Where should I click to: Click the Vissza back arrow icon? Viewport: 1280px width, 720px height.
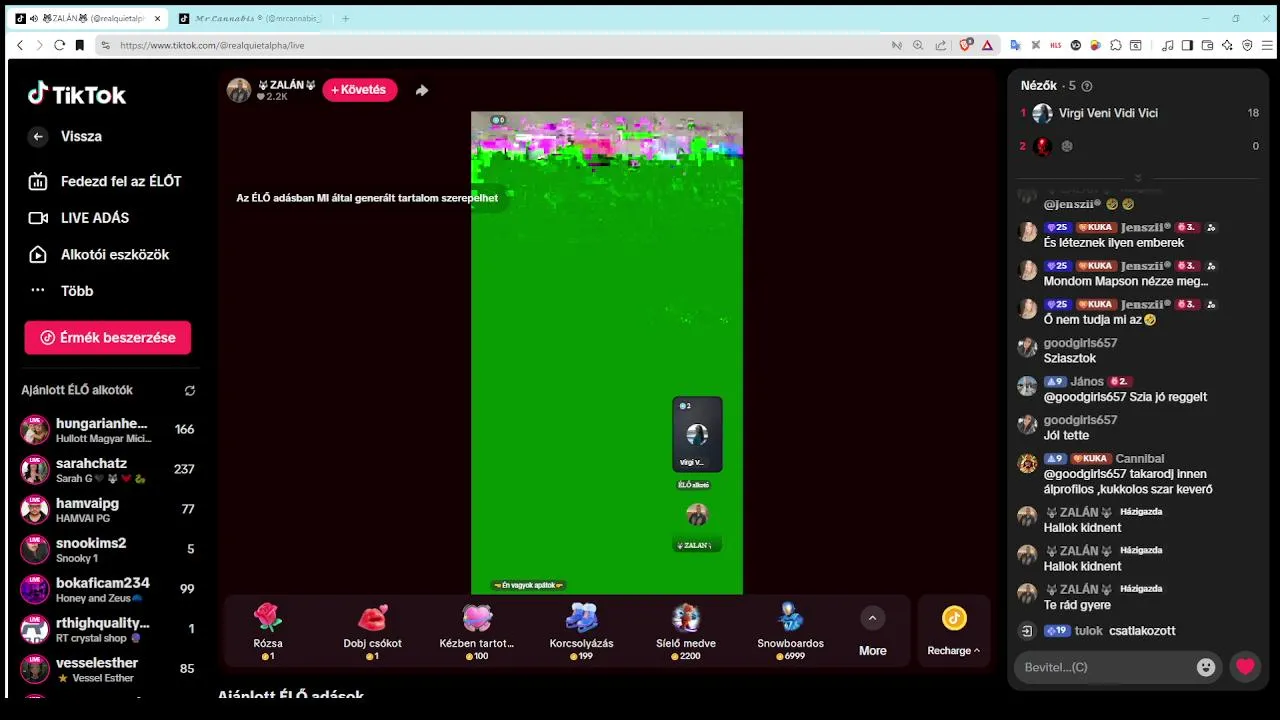38,137
